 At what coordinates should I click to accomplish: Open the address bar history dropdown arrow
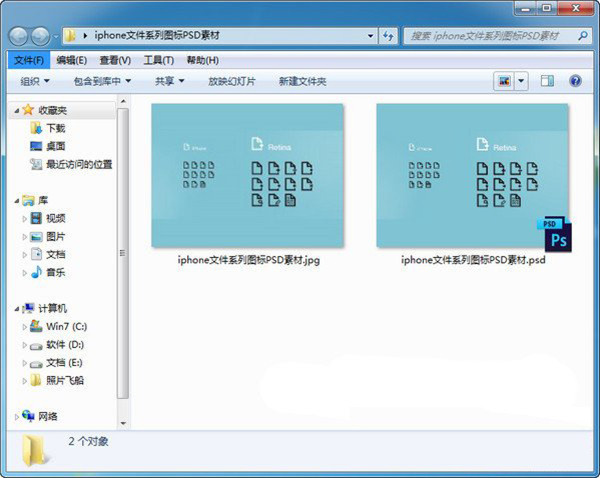click(370, 36)
